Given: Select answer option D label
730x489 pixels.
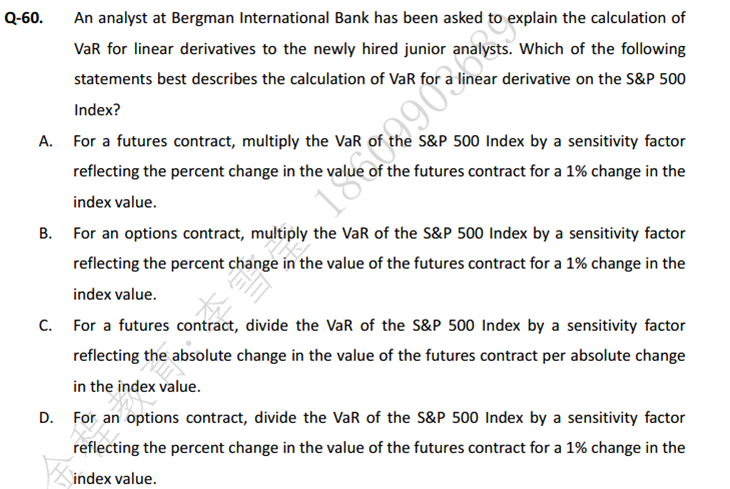Looking at the screenshot, I should [46, 418].
